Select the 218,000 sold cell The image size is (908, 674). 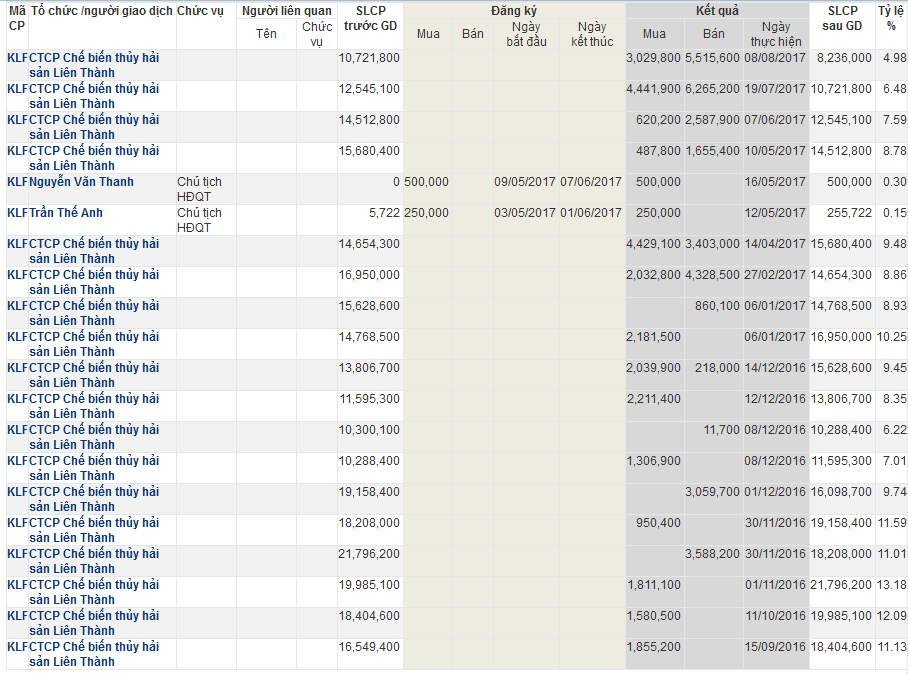(717, 368)
